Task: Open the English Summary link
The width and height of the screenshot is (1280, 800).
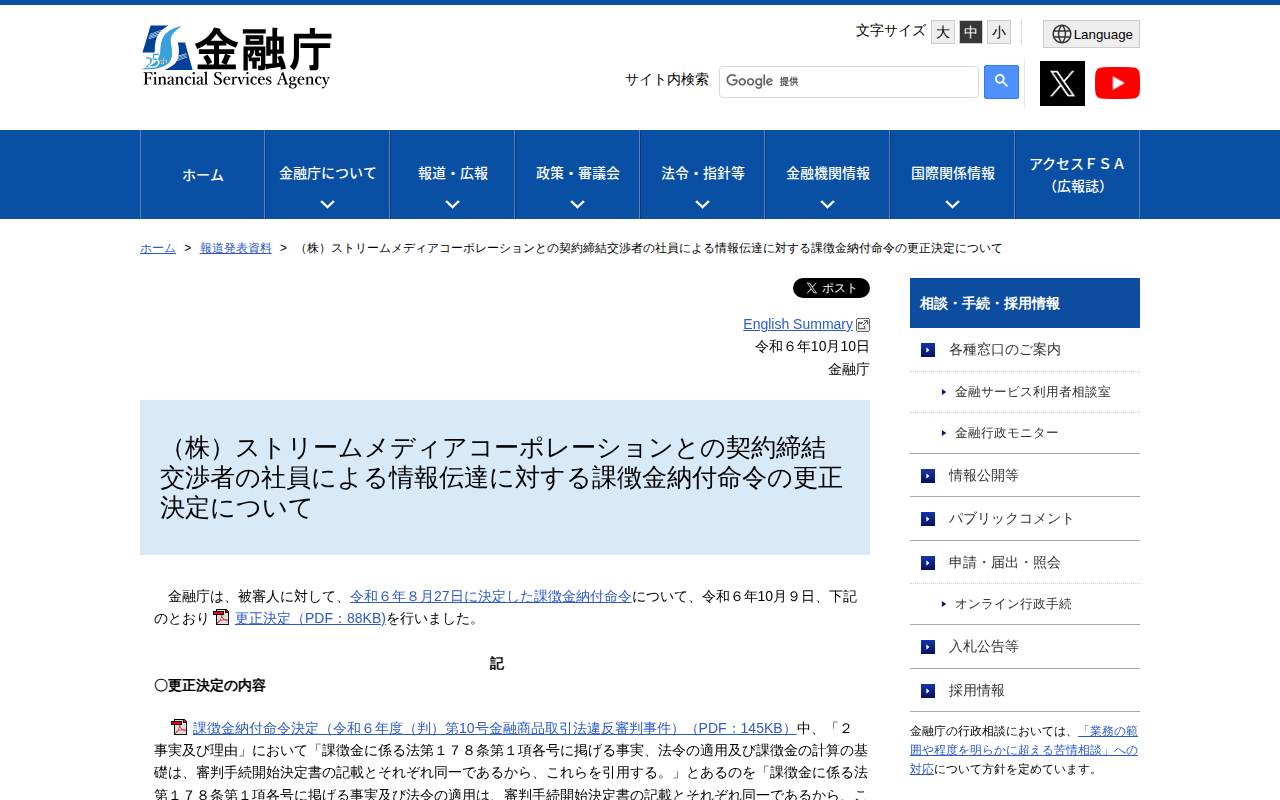Action: click(798, 324)
